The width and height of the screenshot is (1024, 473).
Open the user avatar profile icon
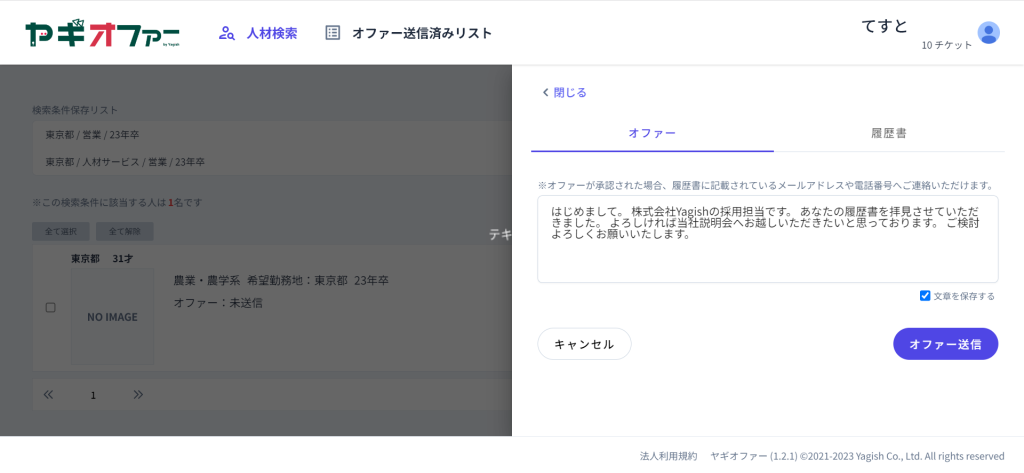(x=988, y=33)
